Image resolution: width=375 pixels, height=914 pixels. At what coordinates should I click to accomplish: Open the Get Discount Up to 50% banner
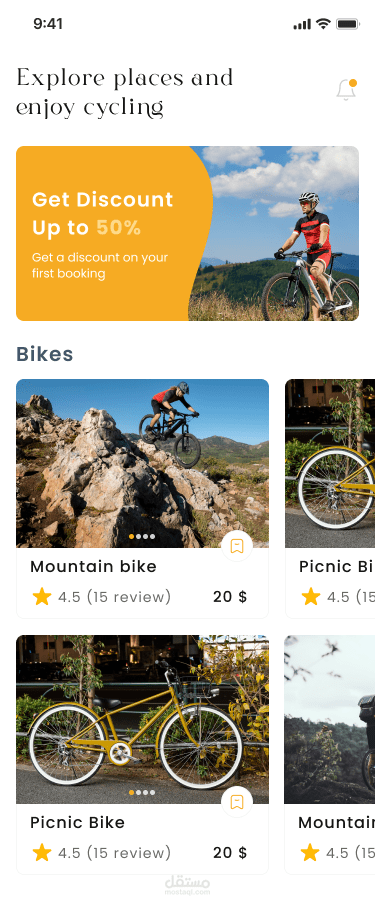[187, 233]
